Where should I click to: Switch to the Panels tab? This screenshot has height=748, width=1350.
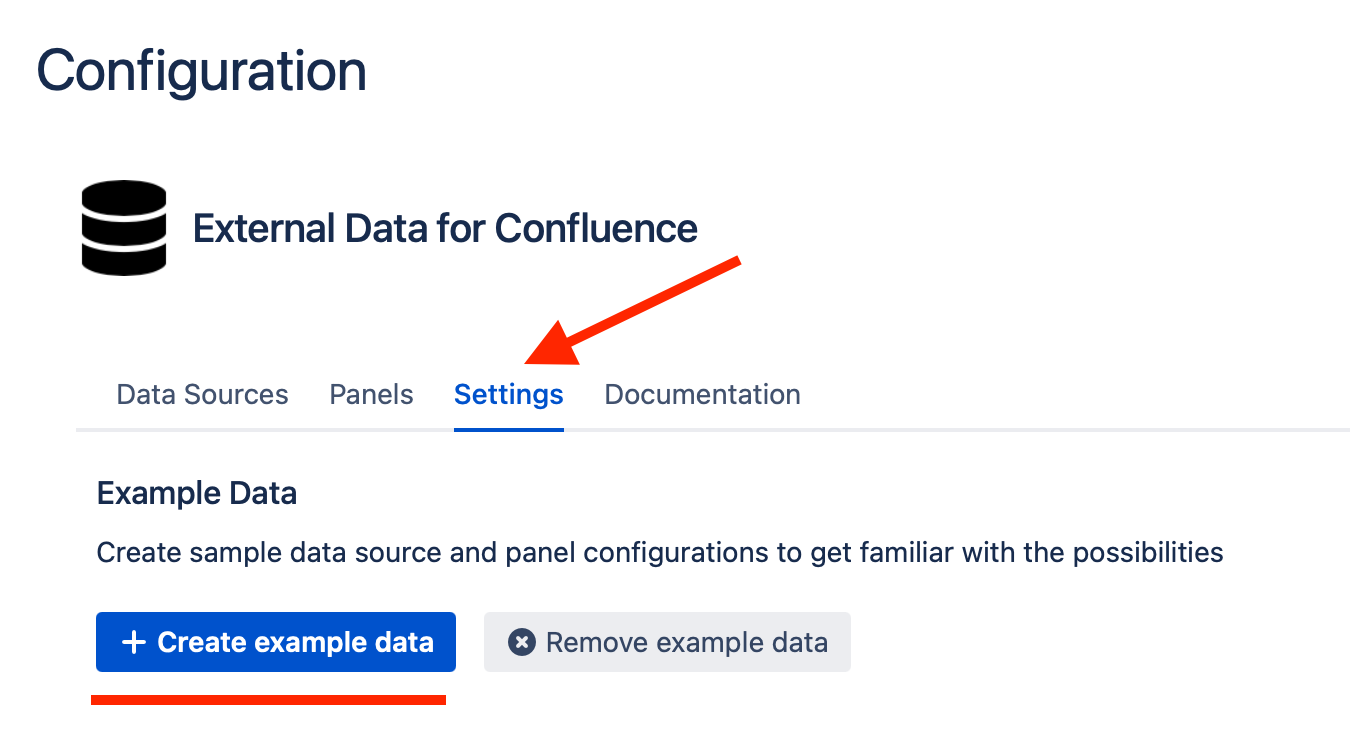(371, 395)
